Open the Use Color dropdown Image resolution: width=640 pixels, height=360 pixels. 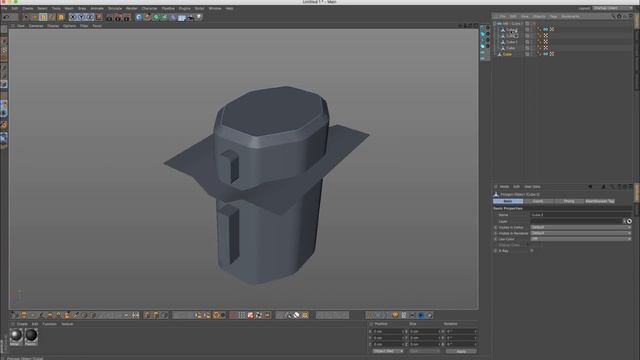pos(581,239)
